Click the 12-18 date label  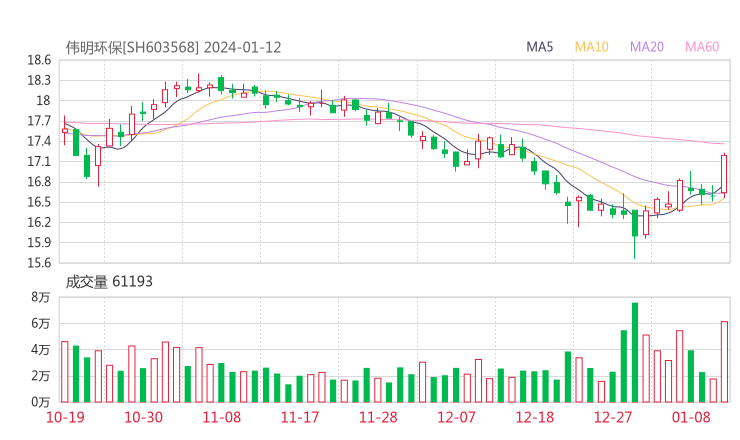coord(535,417)
